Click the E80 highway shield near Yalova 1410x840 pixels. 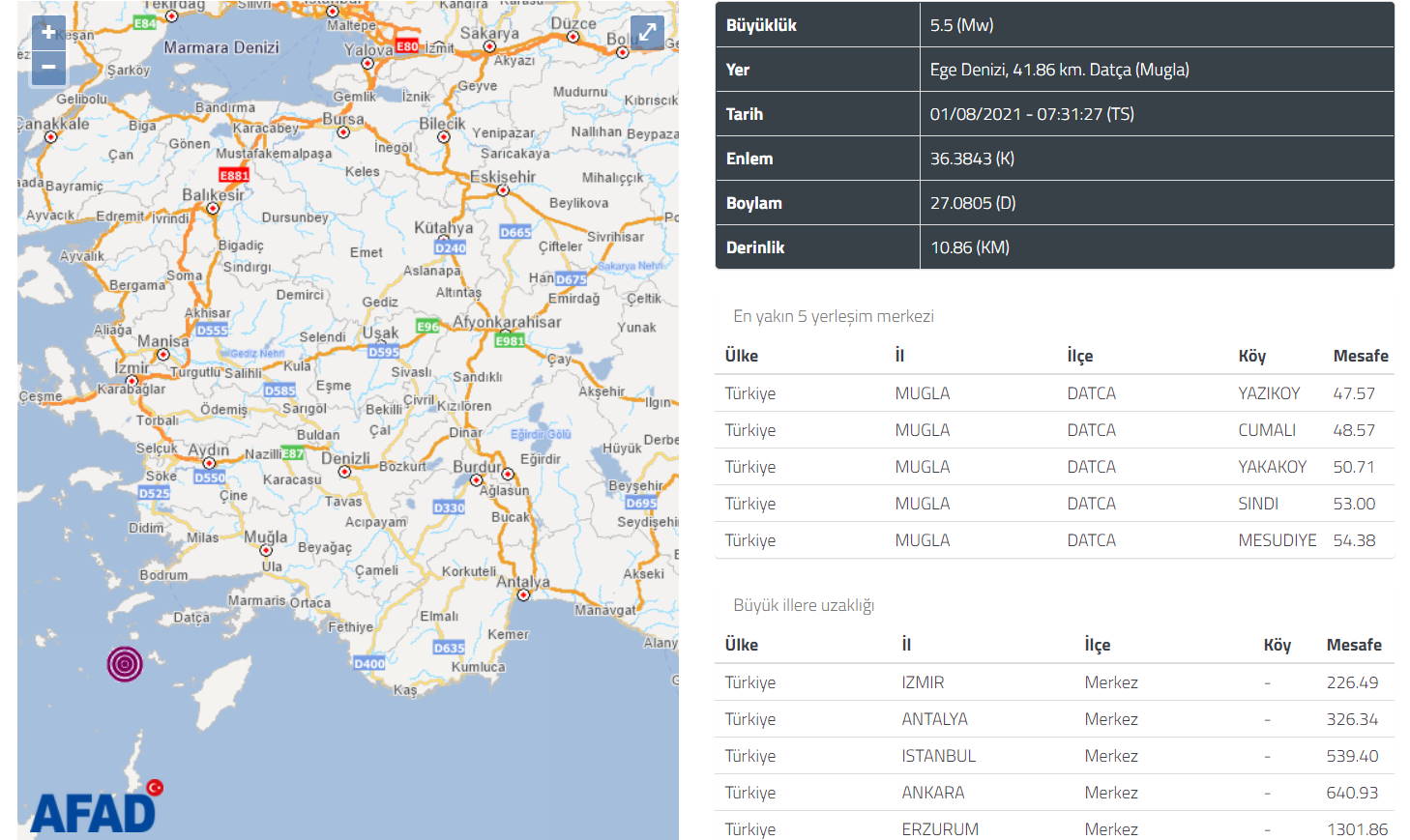click(407, 45)
